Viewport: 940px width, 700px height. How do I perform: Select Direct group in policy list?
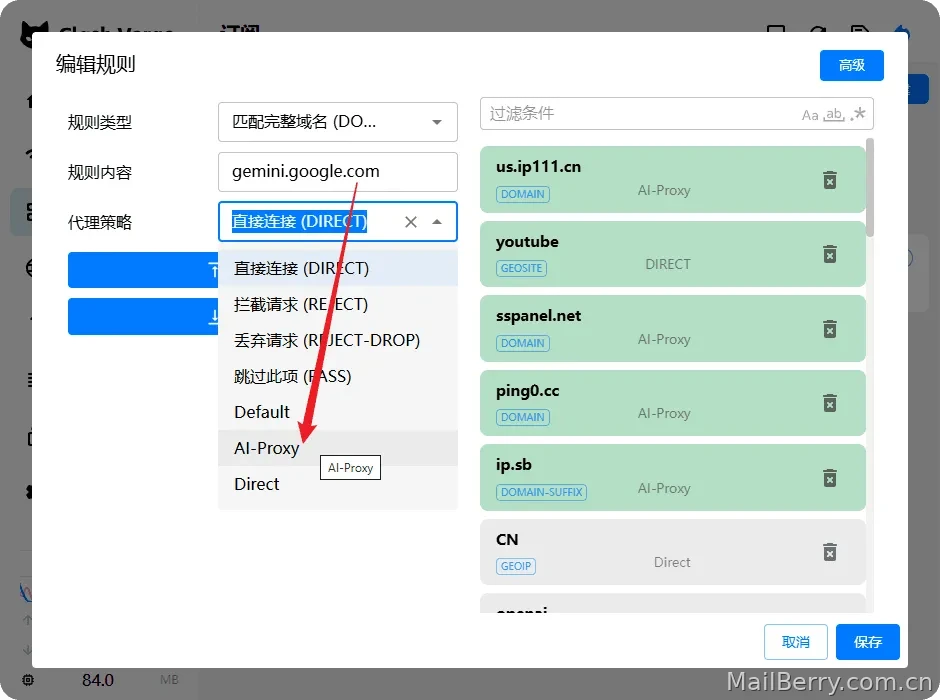338,484
